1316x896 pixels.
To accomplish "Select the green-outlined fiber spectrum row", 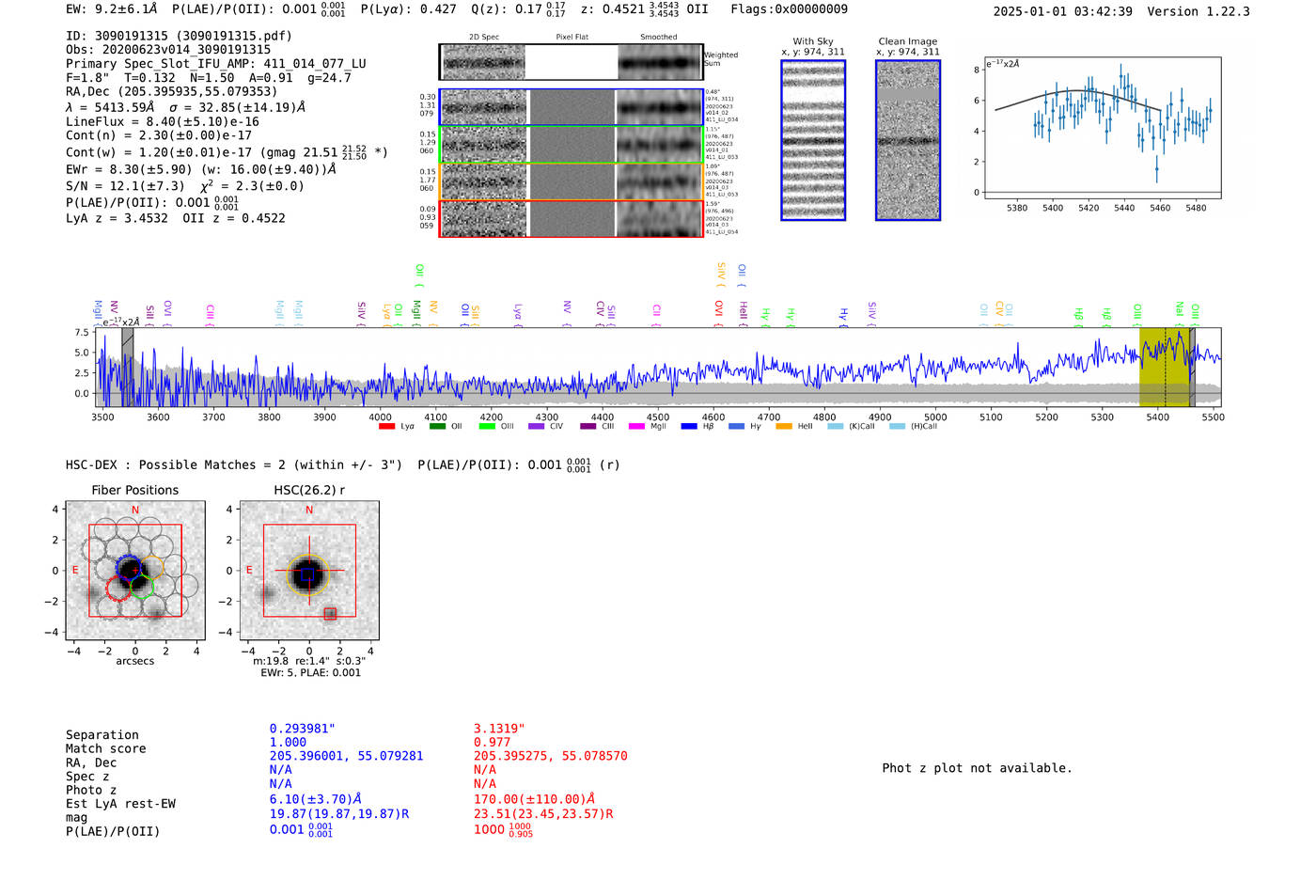I will (572, 145).
